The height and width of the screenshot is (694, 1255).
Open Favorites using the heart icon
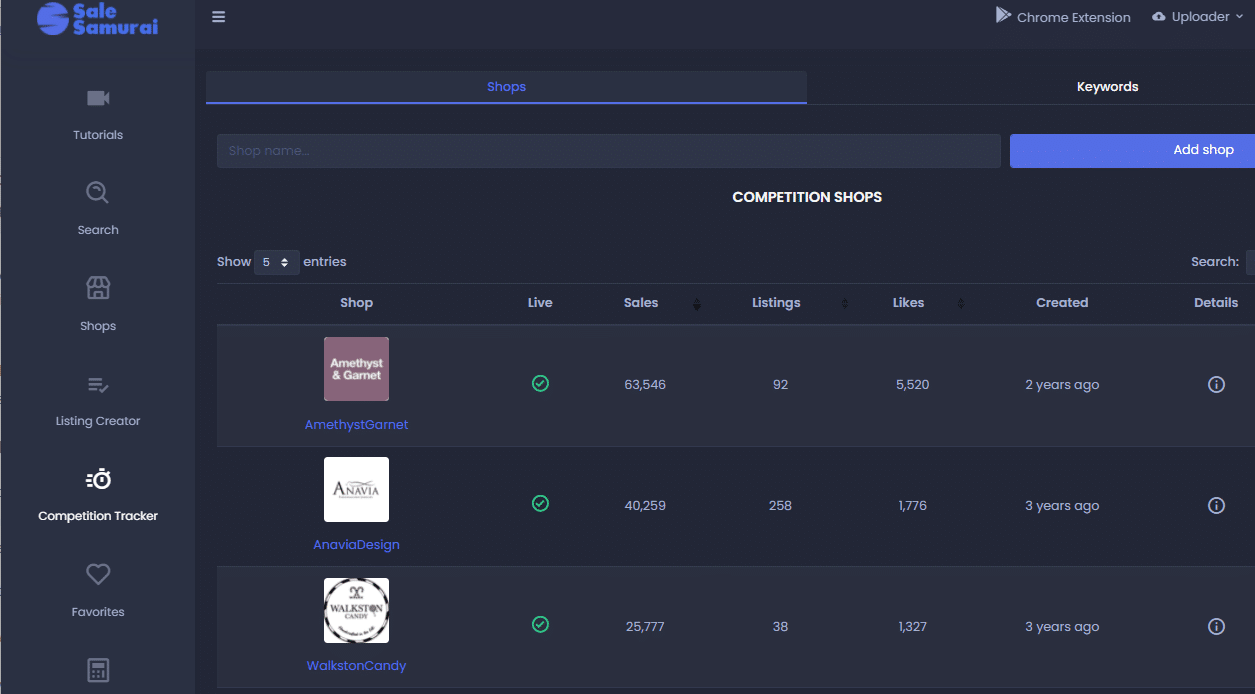point(97,587)
